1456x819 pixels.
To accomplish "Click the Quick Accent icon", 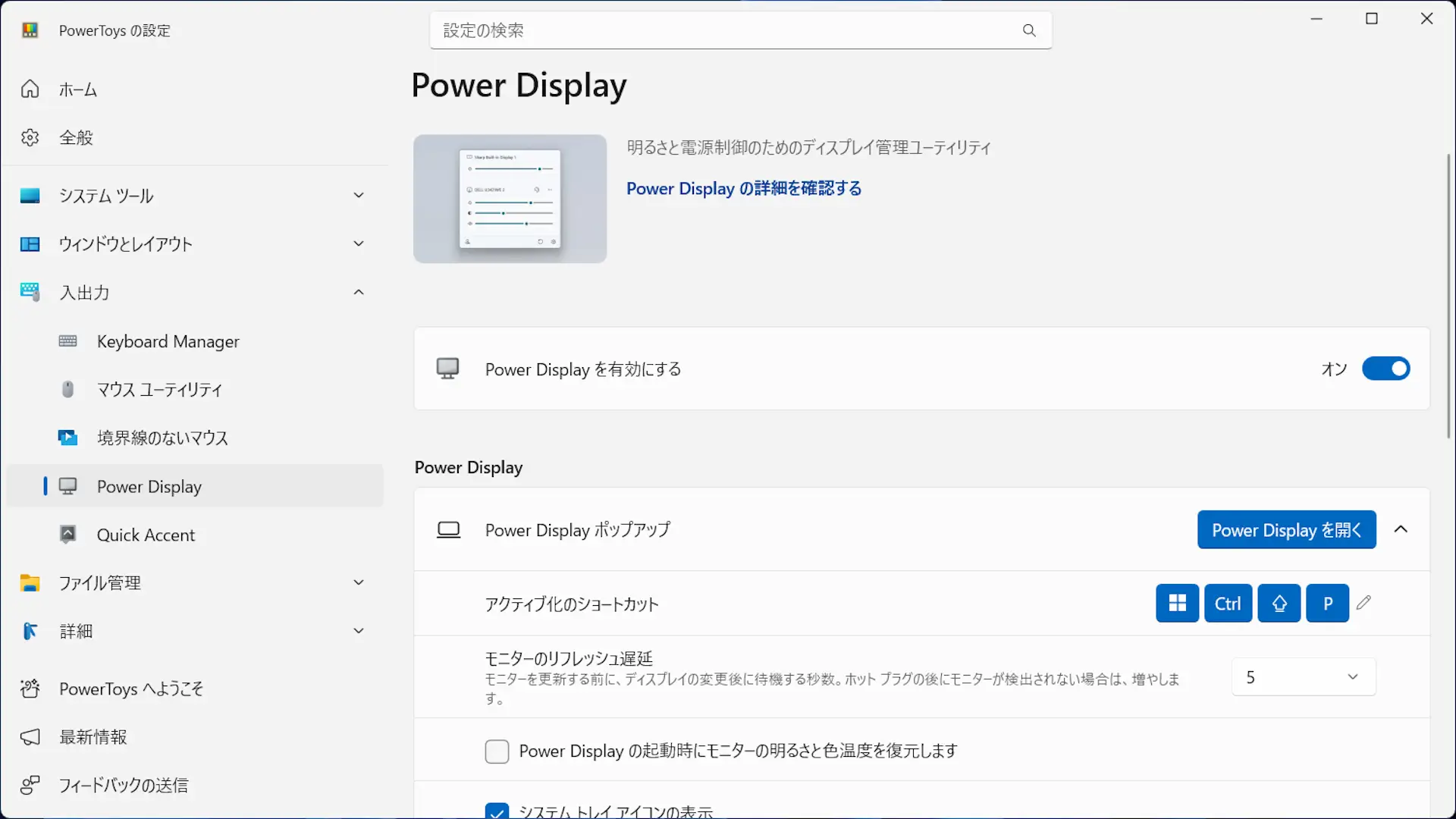I will click(x=67, y=535).
